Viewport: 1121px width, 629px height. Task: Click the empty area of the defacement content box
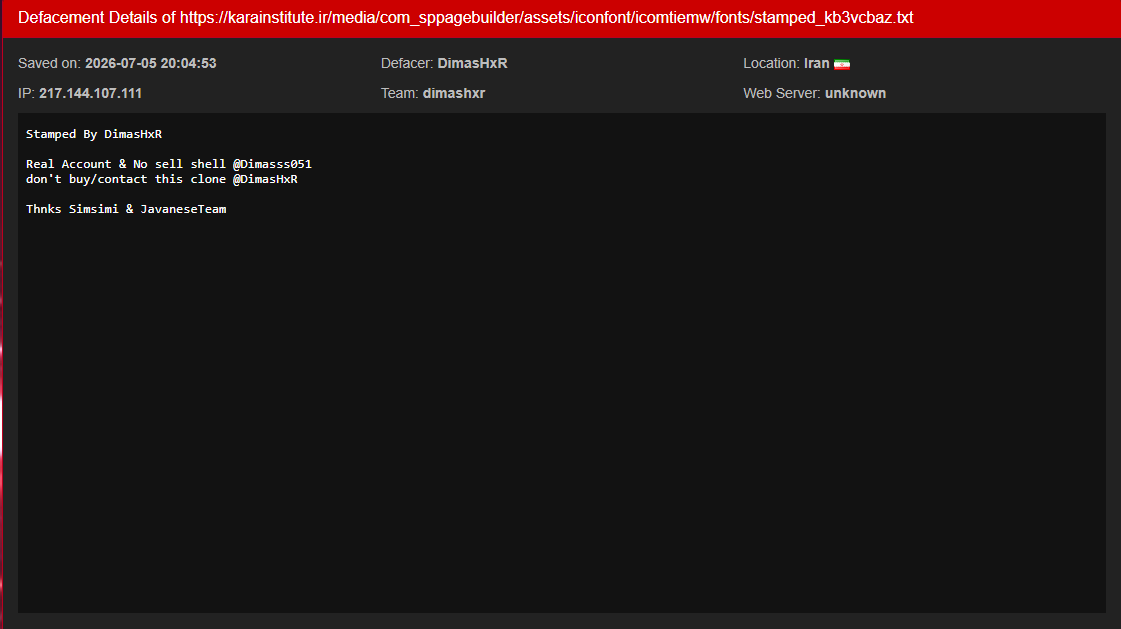point(562,415)
